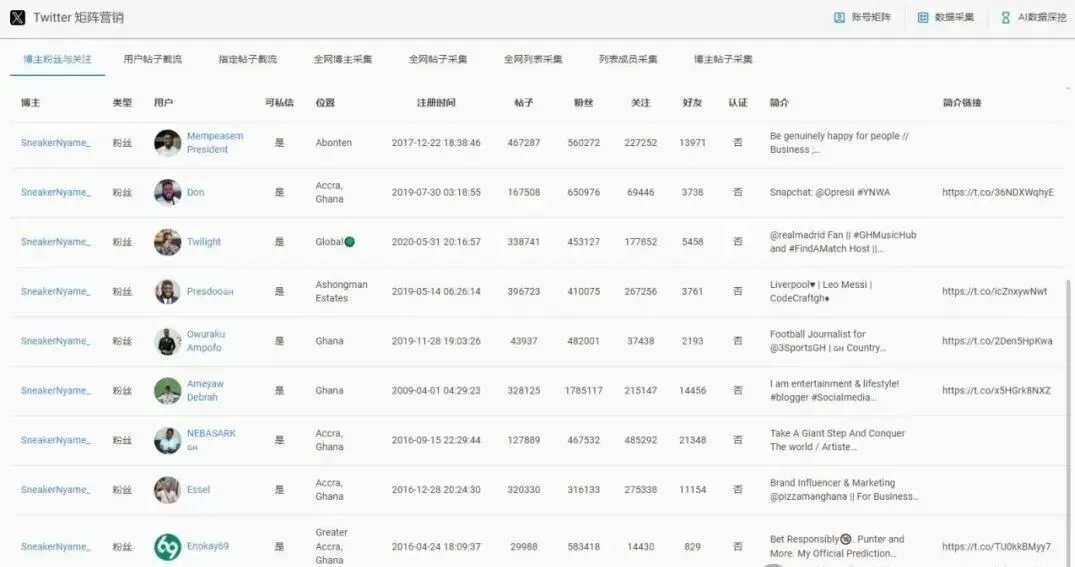This screenshot has height=567, width=1075.
Task: Click the 博主 column header
Action: (x=30, y=102)
